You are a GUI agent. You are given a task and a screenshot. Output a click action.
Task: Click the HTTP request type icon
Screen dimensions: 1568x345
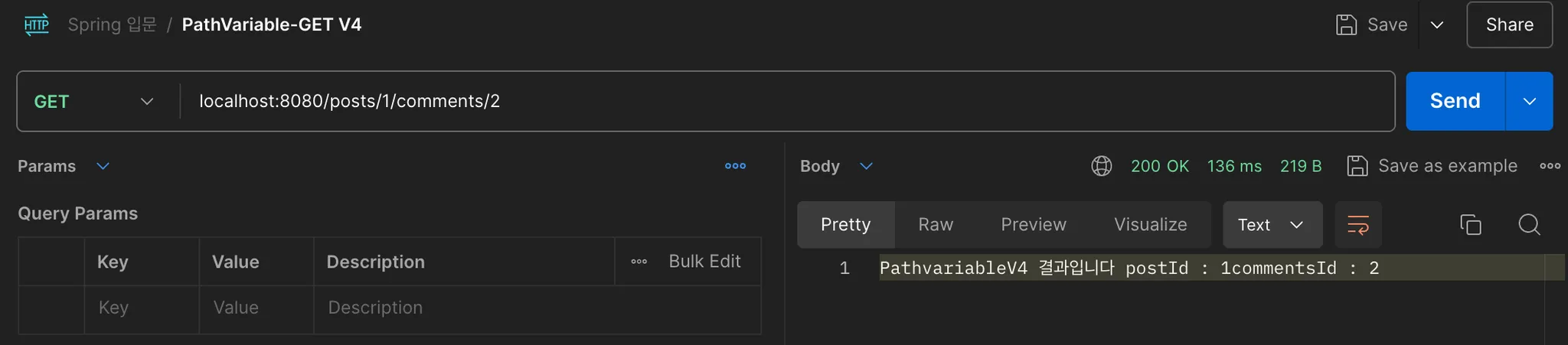(x=36, y=24)
